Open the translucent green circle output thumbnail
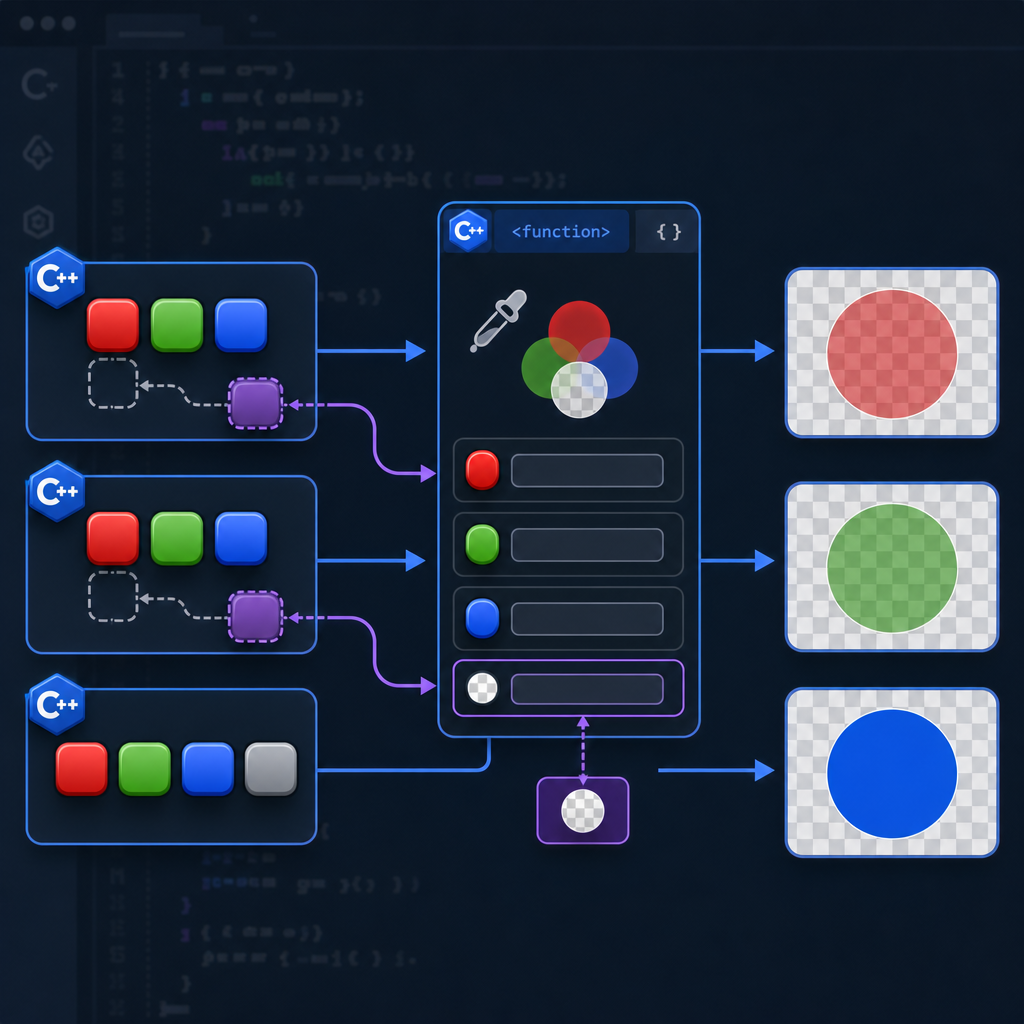Viewport: 1024px width, 1024px height. (892, 567)
